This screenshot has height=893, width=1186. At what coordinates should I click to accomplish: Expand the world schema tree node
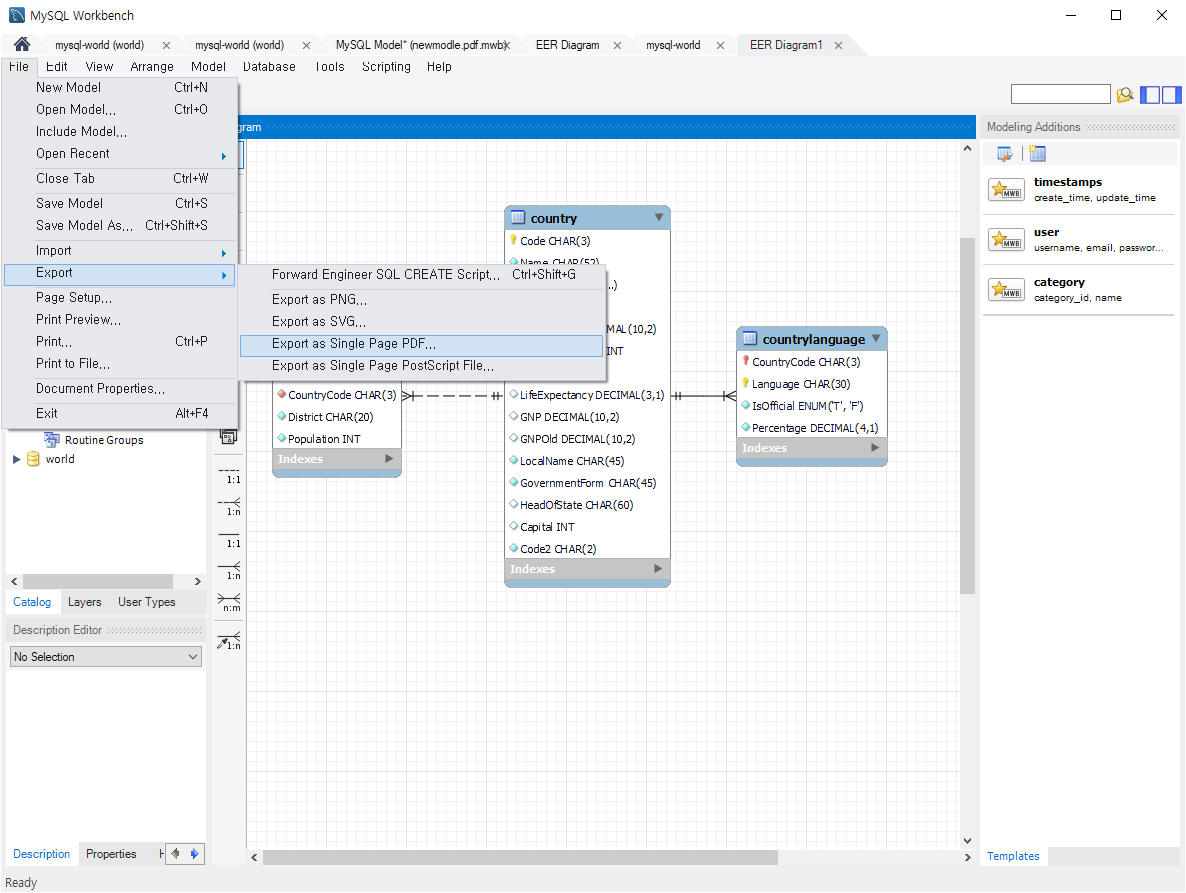[x=16, y=459]
